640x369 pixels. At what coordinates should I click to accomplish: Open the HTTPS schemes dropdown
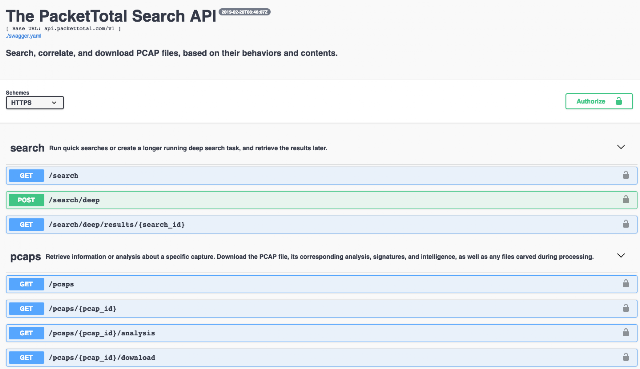(x=35, y=103)
